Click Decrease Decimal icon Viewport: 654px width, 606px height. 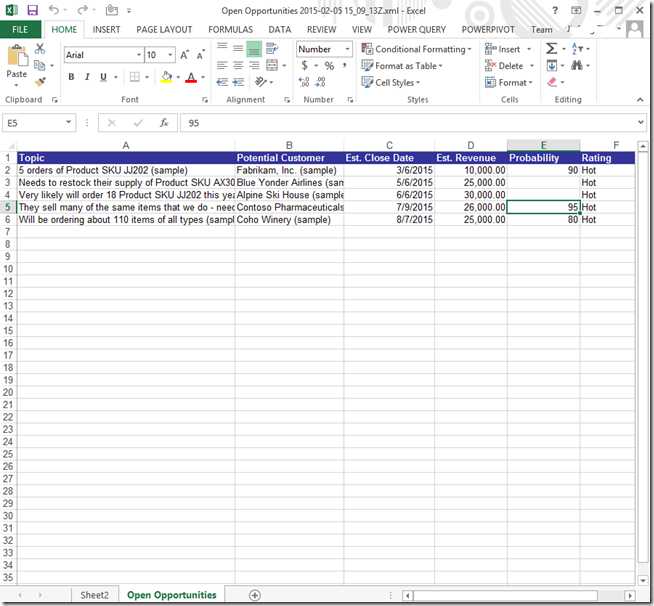320,82
